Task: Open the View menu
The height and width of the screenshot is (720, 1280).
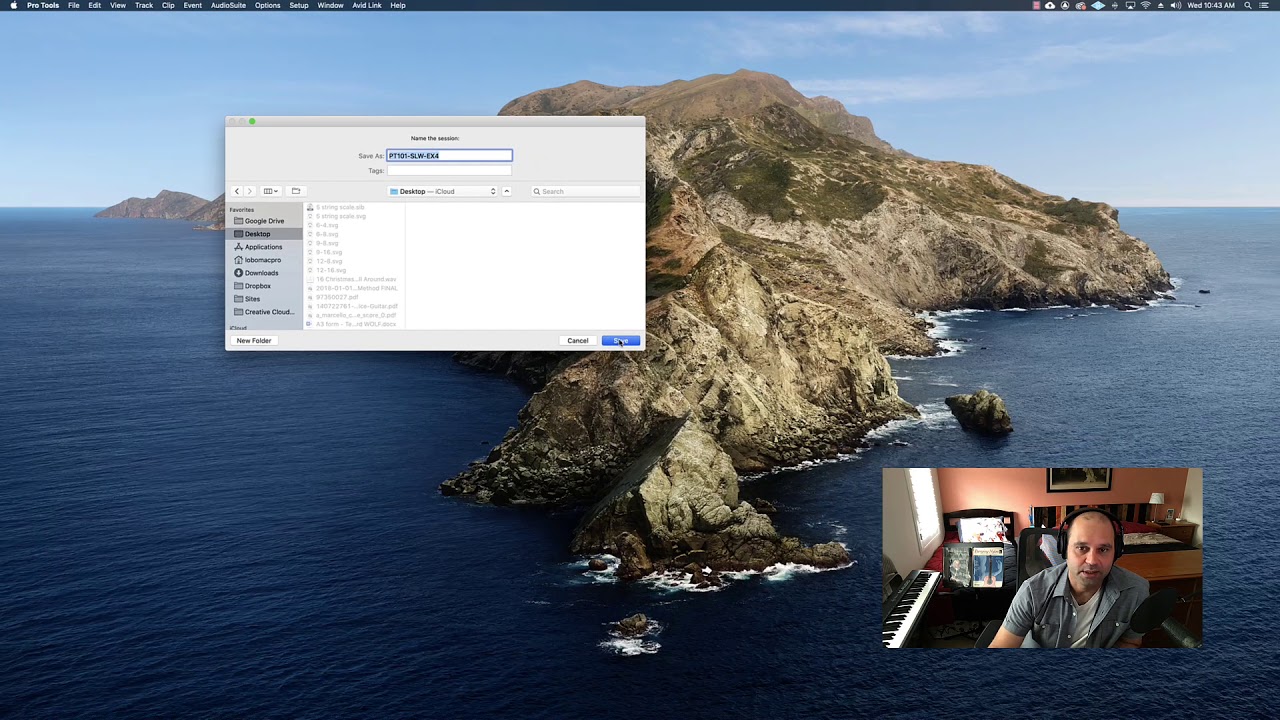Action: (118, 5)
